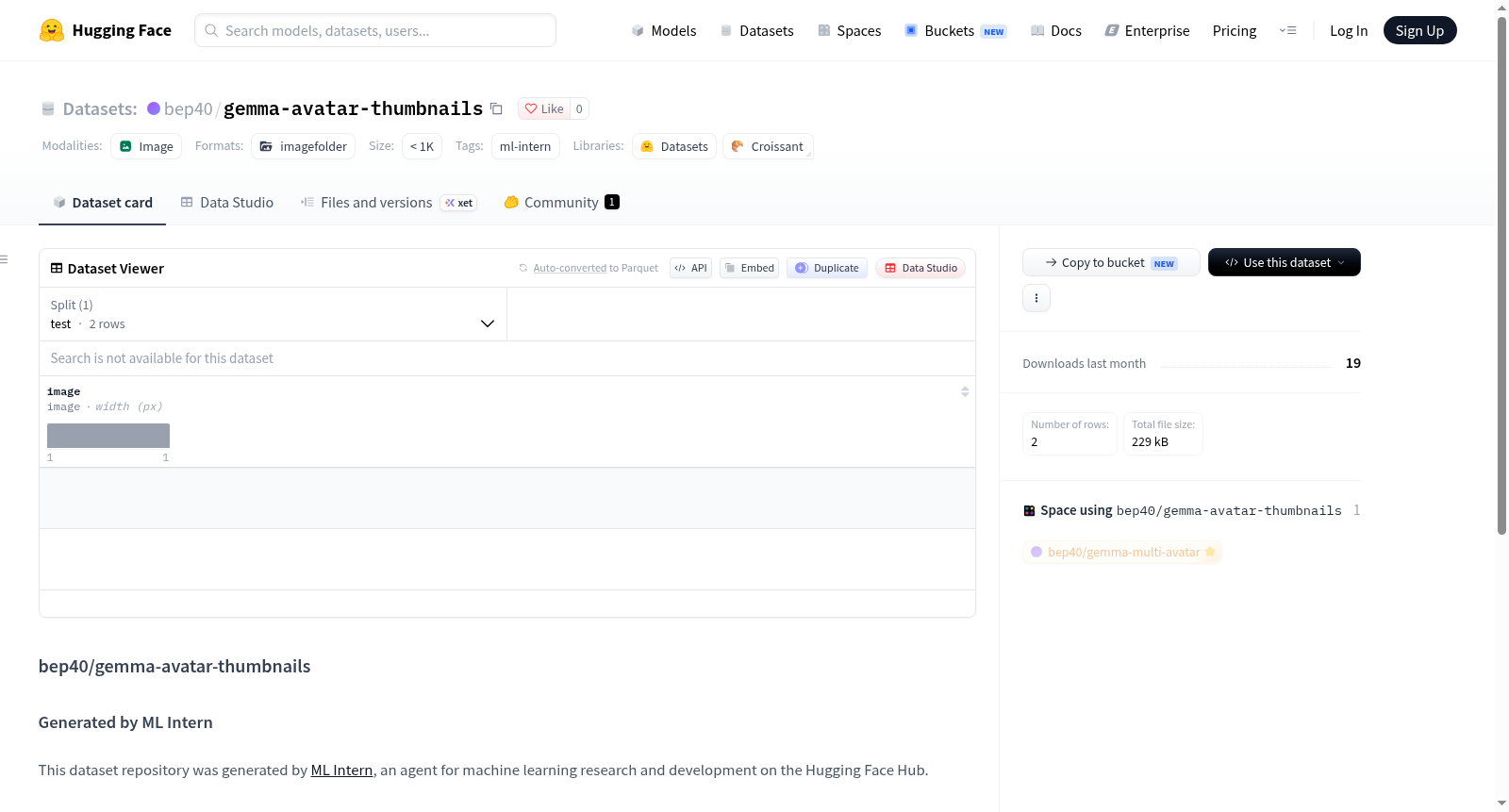Click the ml-intern tag
This screenshot has width=1509, height=812.
(x=525, y=146)
